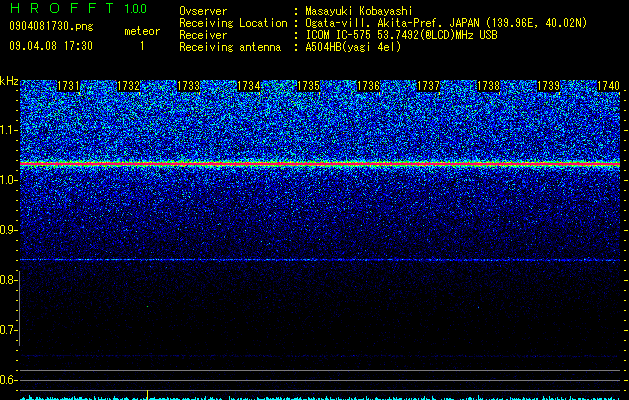The image size is (629, 400).
Task: Select the 1735 time marker on spectrogram
Action: point(308,86)
